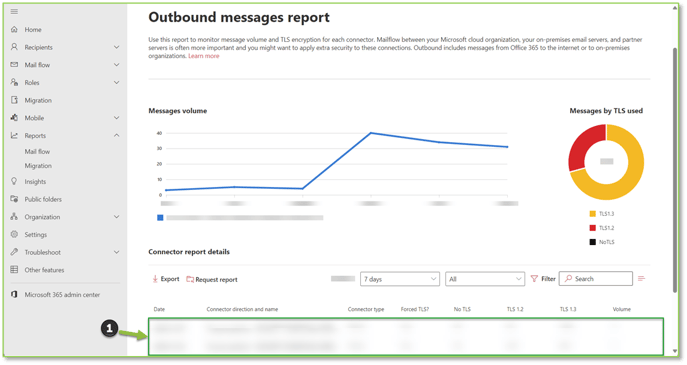The image size is (687, 365).
Task: Click the column options icon beside Search
Action: tap(641, 279)
